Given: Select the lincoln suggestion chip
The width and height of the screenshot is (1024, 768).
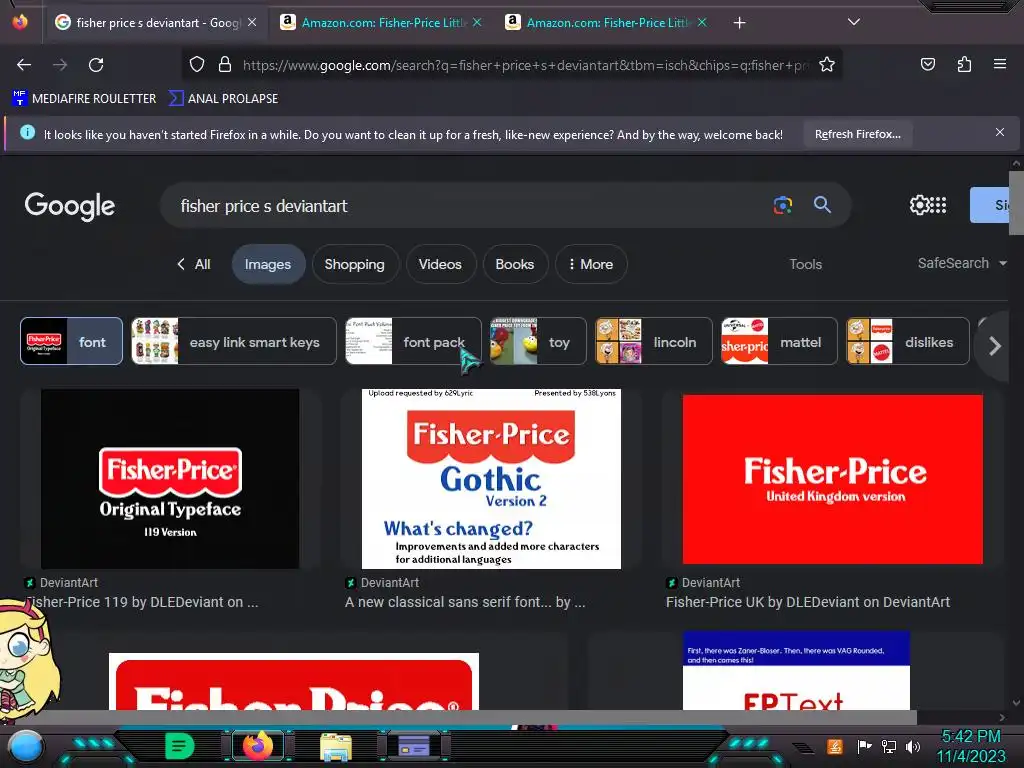Looking at the screenshot, I should (x=654, y=341).
